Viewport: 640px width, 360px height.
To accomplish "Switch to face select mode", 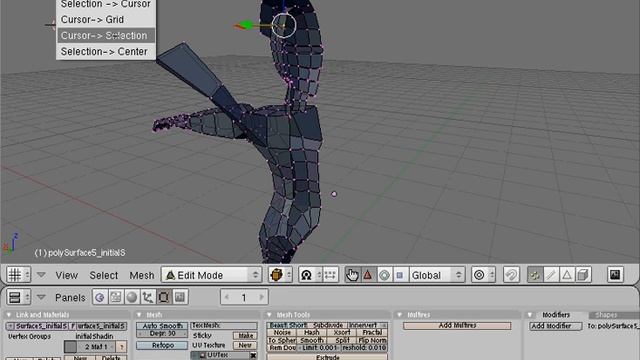I will point(567,275).
